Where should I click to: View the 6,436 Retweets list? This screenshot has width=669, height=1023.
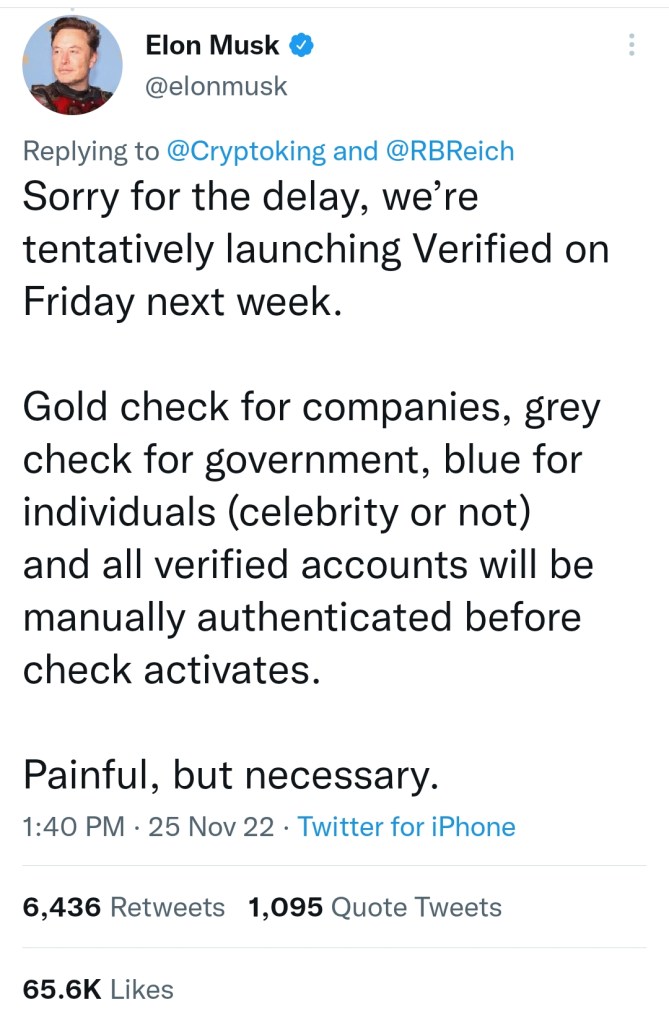(x=123, y=907)
